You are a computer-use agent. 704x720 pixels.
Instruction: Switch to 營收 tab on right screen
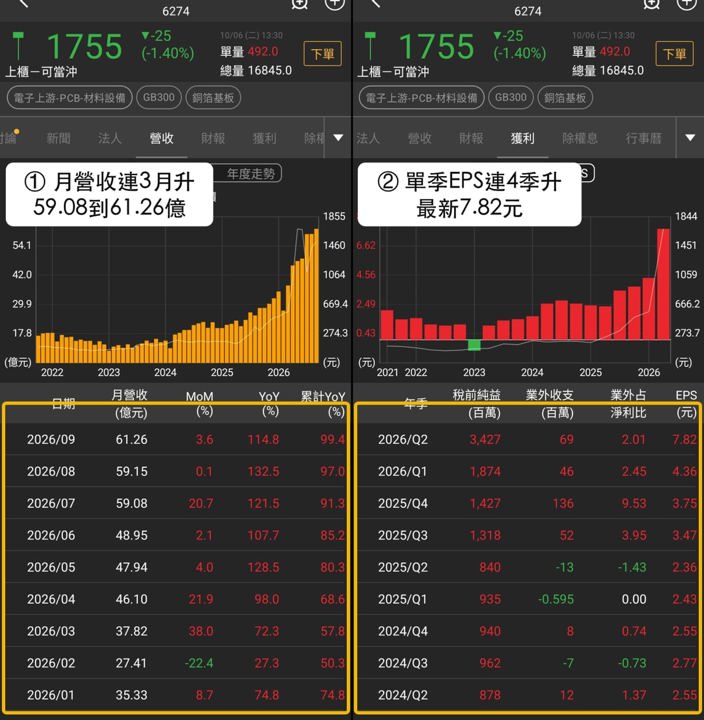(420, 138)
